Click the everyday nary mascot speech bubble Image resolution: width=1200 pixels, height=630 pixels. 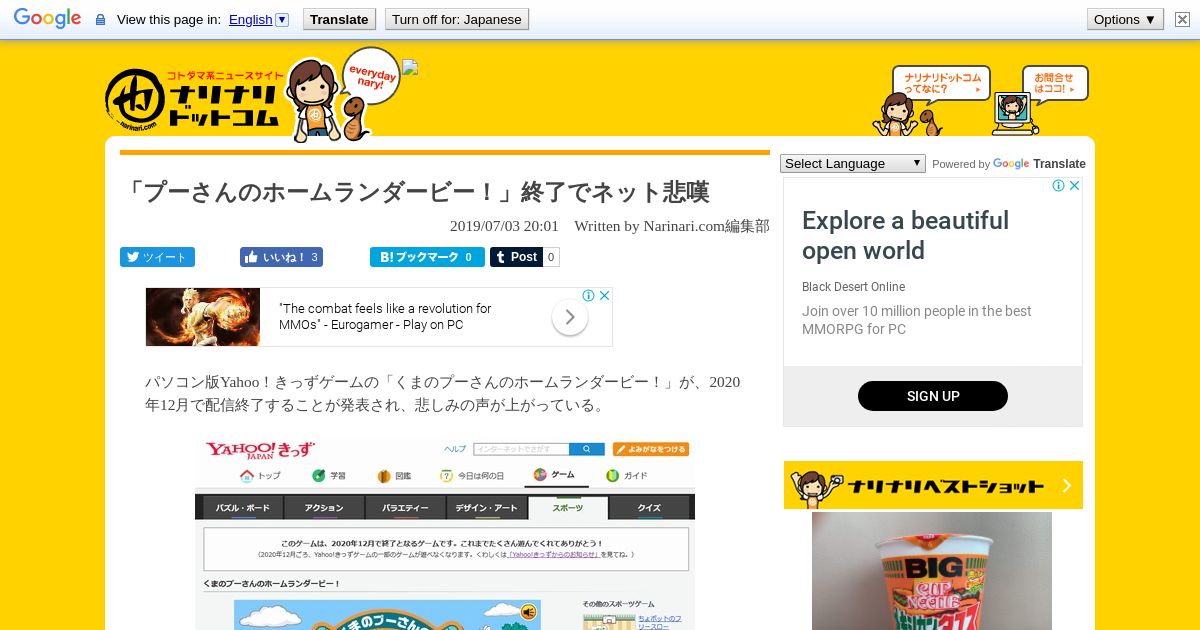(370, 76)
